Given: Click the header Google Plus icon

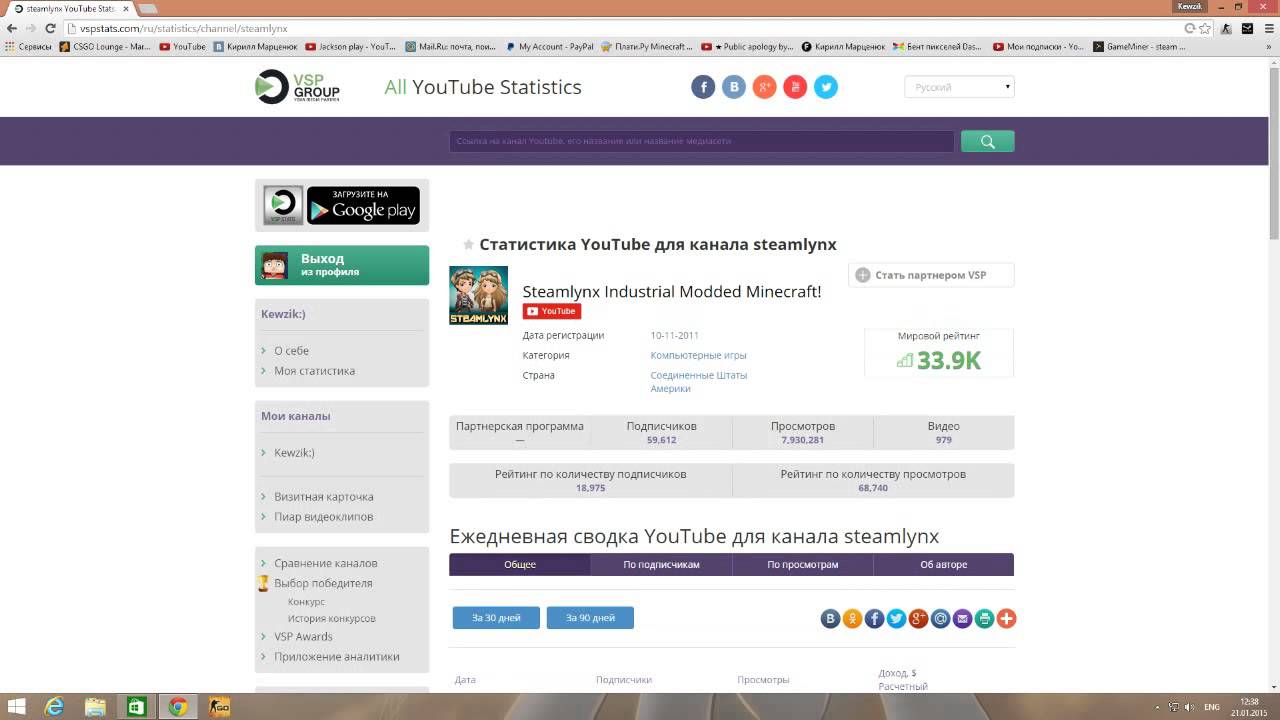Looking at the screenshot, I should tap(764, 87).
